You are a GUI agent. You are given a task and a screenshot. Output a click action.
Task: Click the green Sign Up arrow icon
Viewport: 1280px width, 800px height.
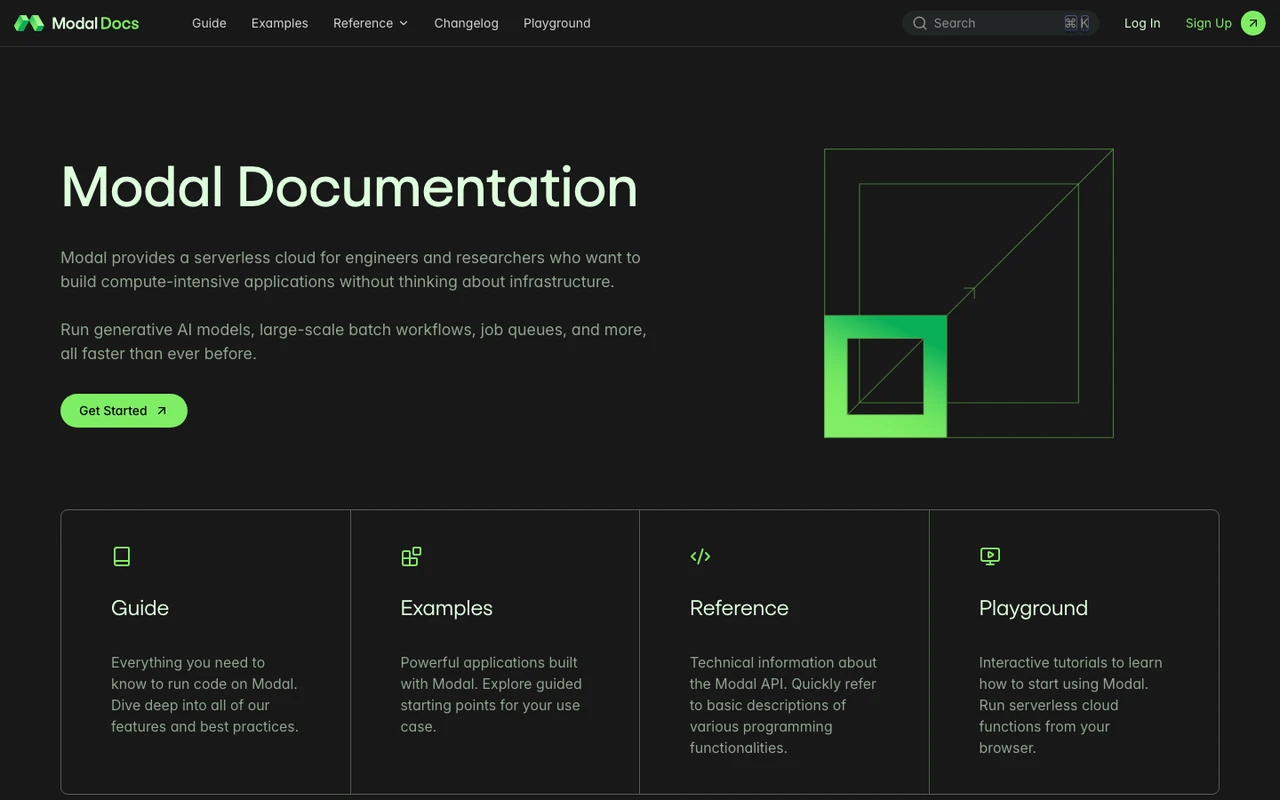tap(1253, 23)
